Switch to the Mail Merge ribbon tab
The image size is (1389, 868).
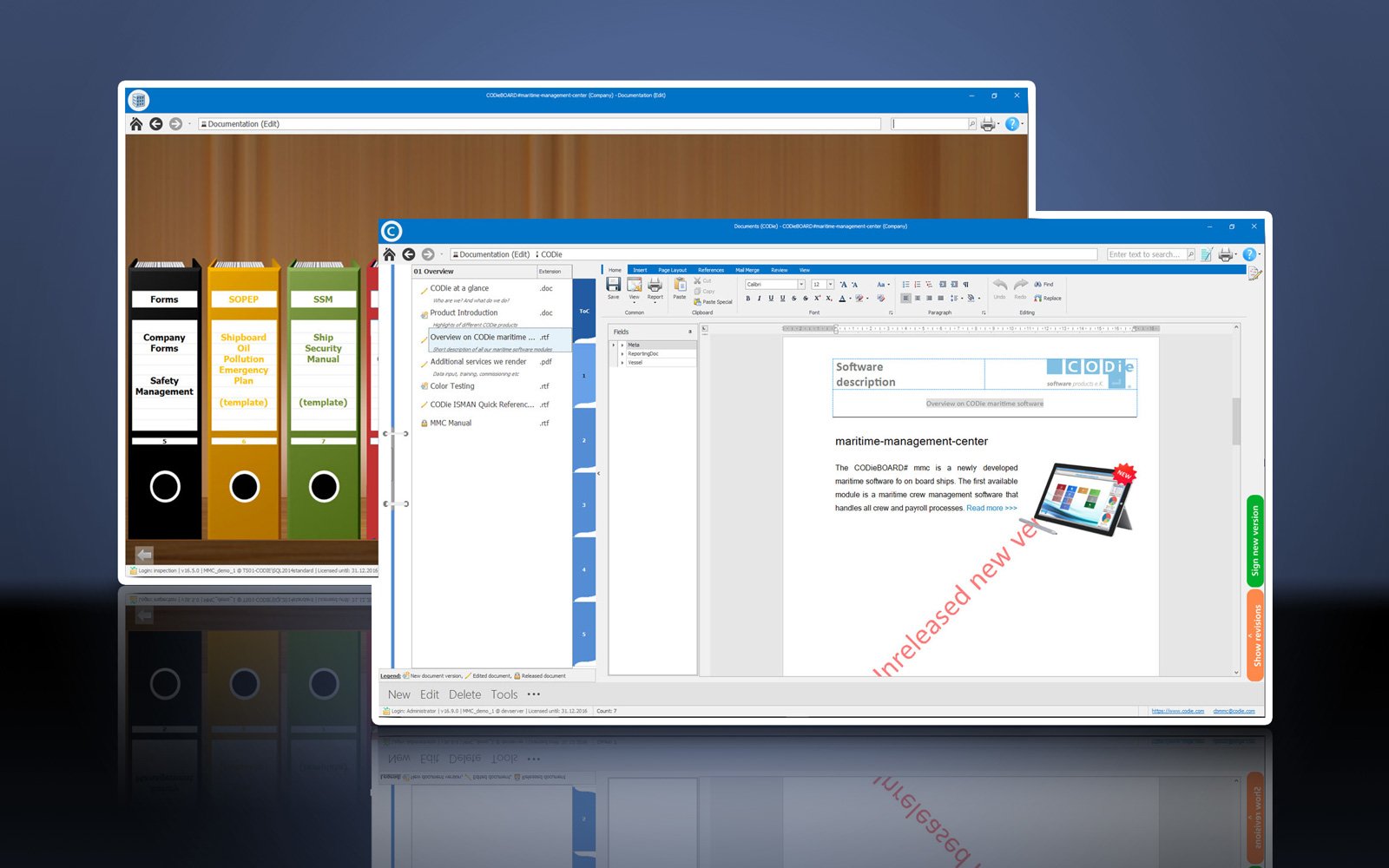tap(747, 270)
